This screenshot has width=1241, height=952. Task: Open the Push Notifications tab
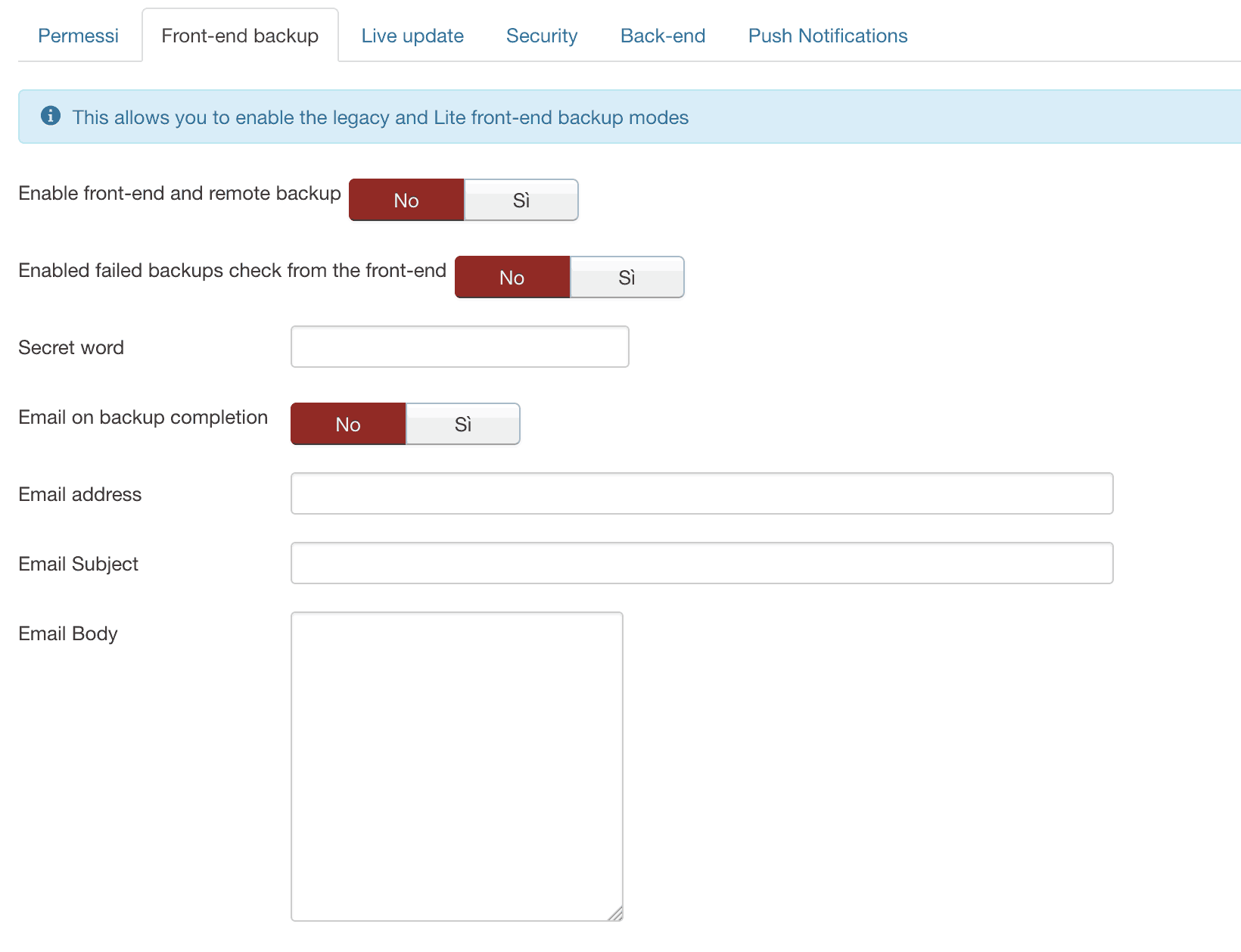click(828, 36)
